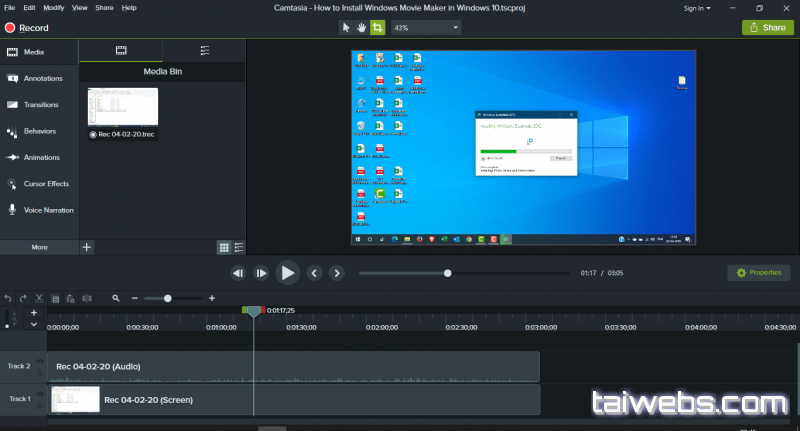Activate the Pan hand tool
The image size is (800, 431).
click(x=360, y=28)
